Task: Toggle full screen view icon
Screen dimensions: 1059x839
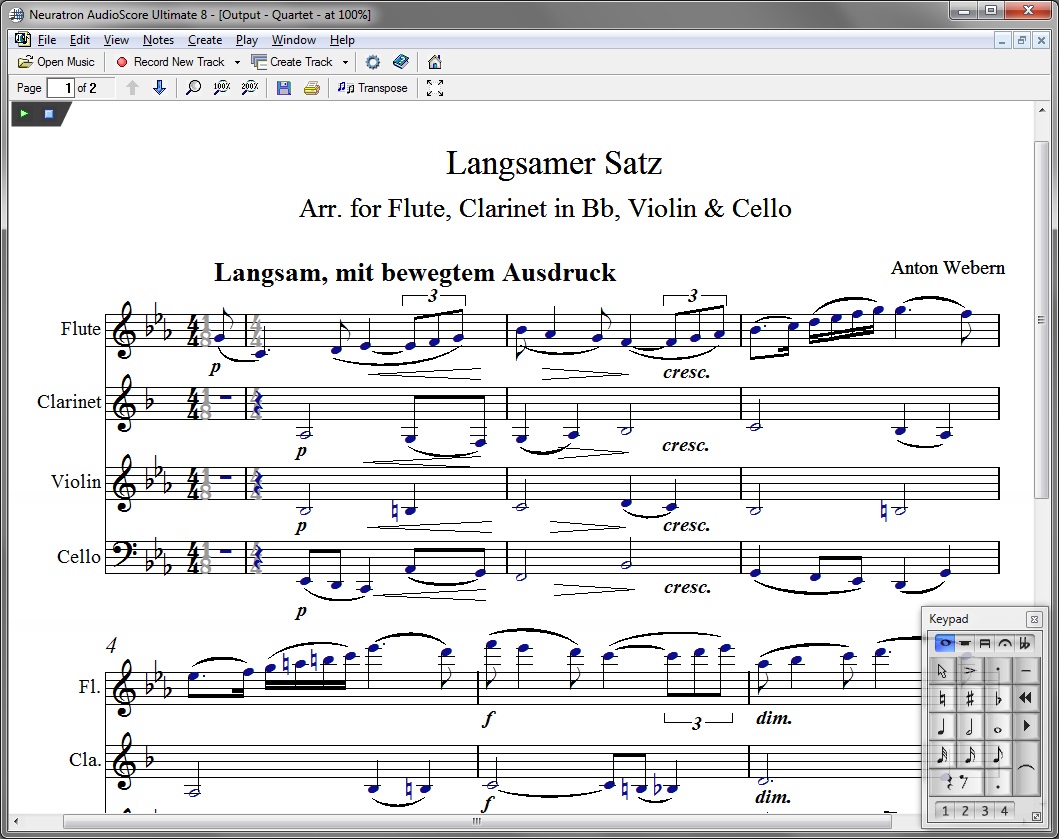Action: (x=435, y=88)
